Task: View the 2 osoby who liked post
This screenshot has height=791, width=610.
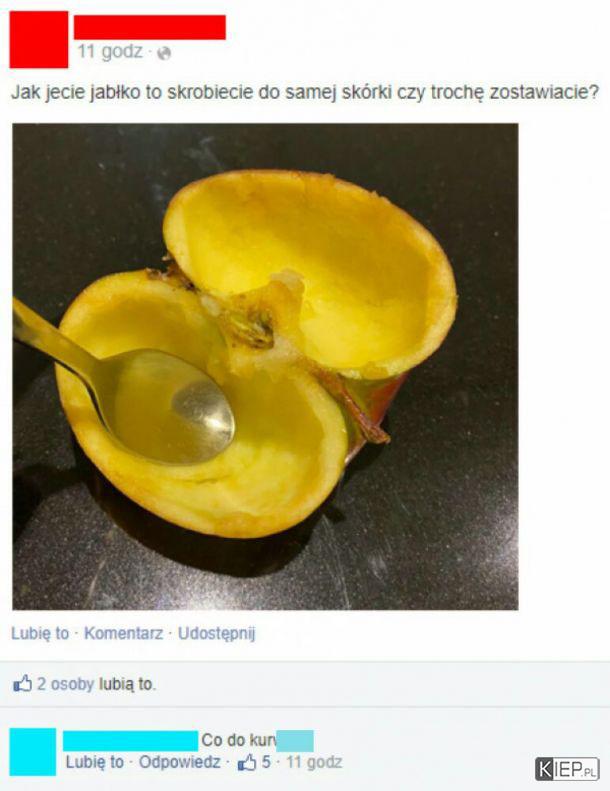Action: [66, 684]
